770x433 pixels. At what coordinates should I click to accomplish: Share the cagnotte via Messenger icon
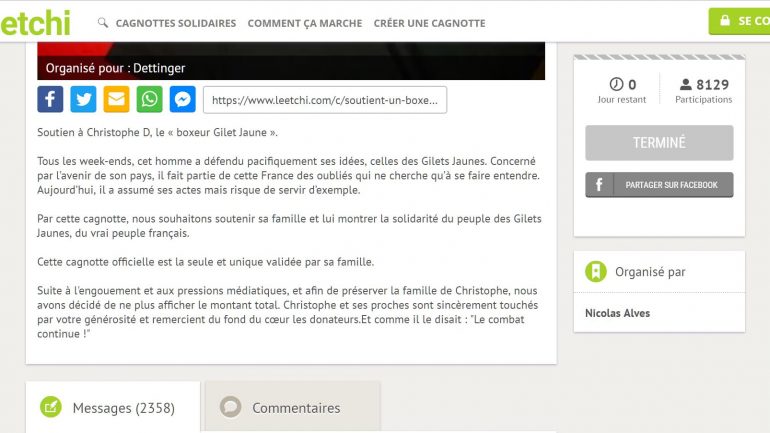[x=182, y=100]
